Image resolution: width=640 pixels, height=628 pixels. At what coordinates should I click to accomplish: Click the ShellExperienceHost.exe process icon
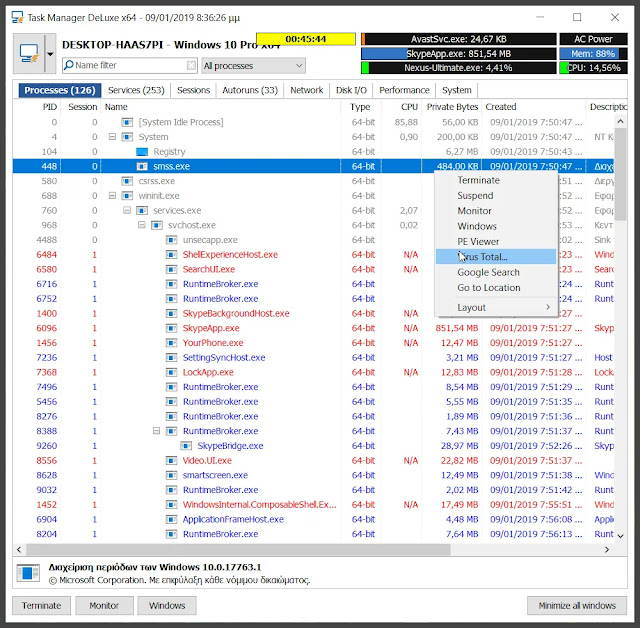point(171,255)
